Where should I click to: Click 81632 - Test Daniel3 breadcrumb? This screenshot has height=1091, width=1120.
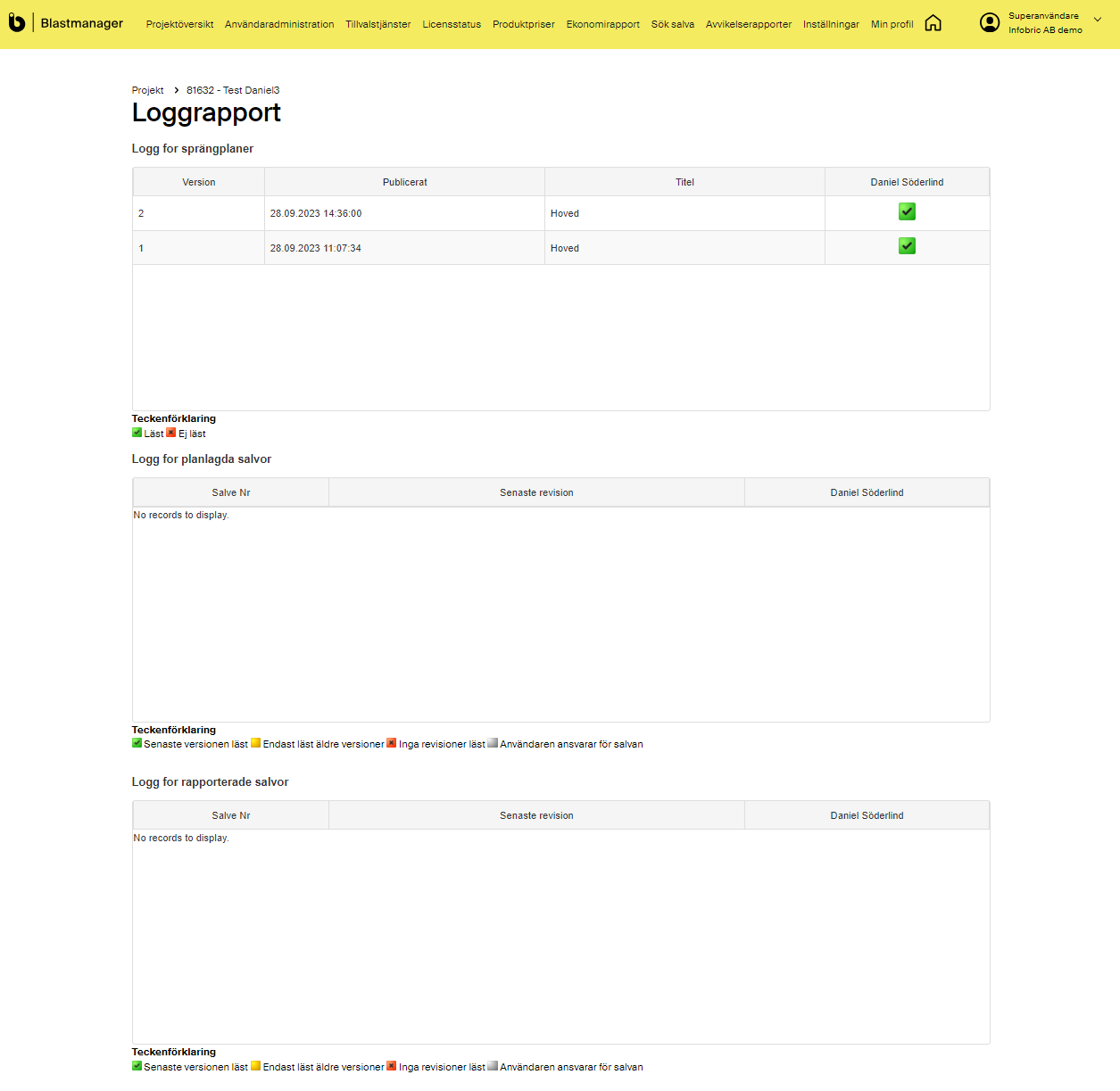pyautogui.click(x=233, y=90)
